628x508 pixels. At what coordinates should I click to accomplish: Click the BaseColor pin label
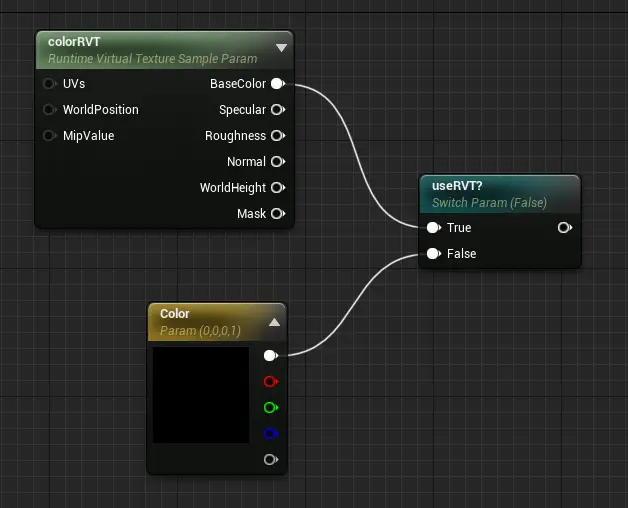pyautogui.click(x=238, y=84)
